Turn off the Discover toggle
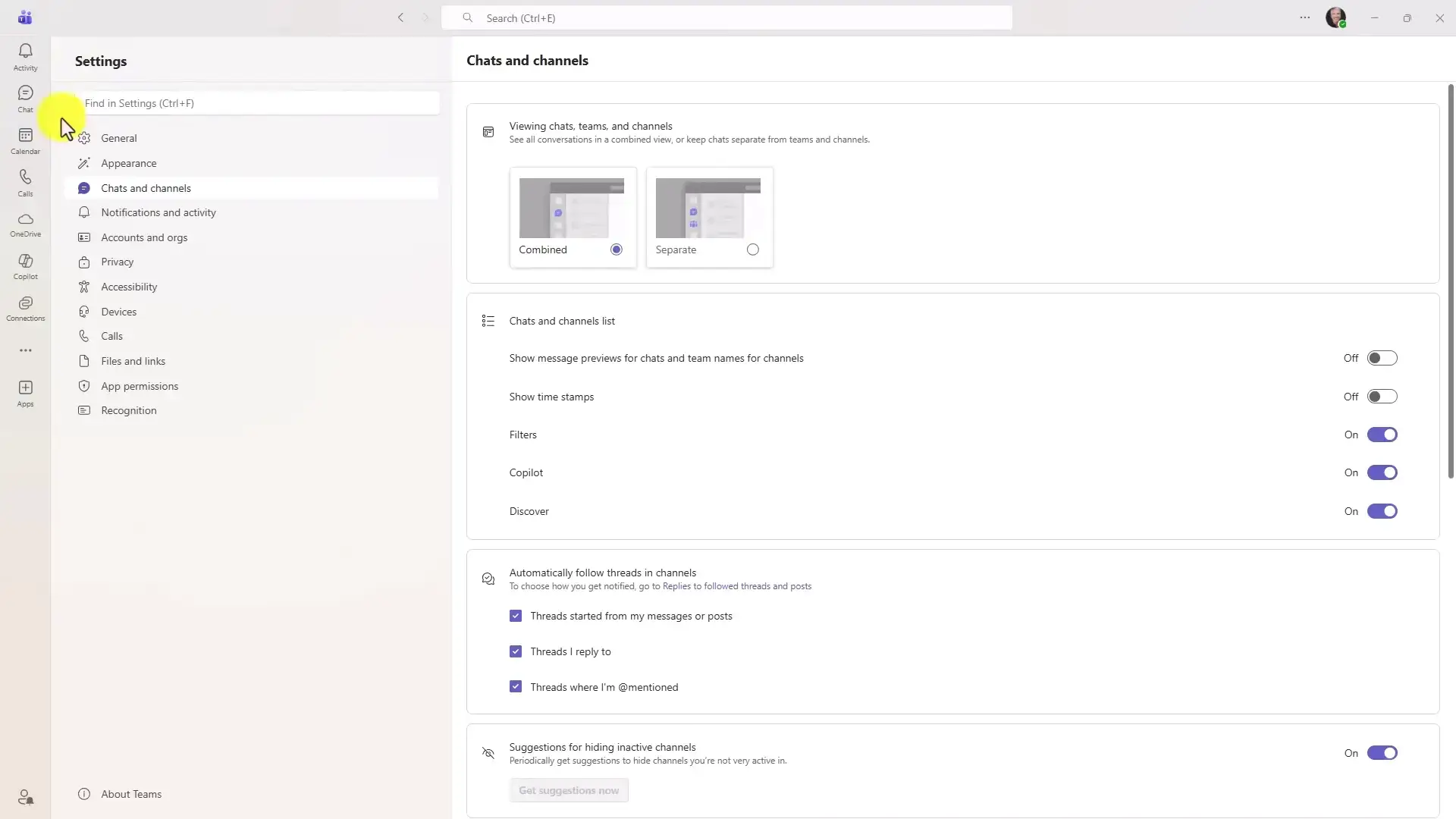This screenshot has width=1456, height=819. [1382, 511]
